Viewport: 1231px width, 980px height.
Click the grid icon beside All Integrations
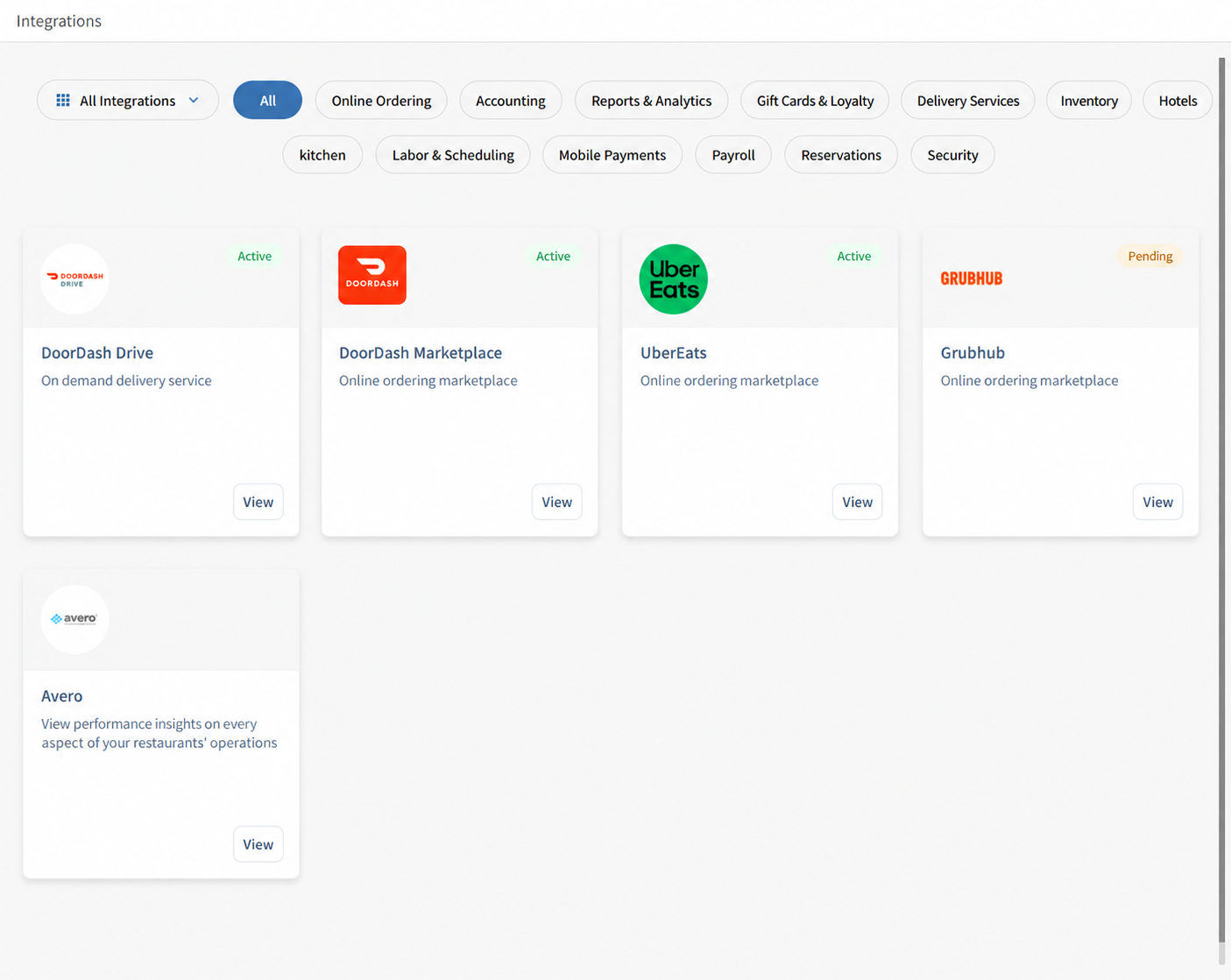[63, 101]
